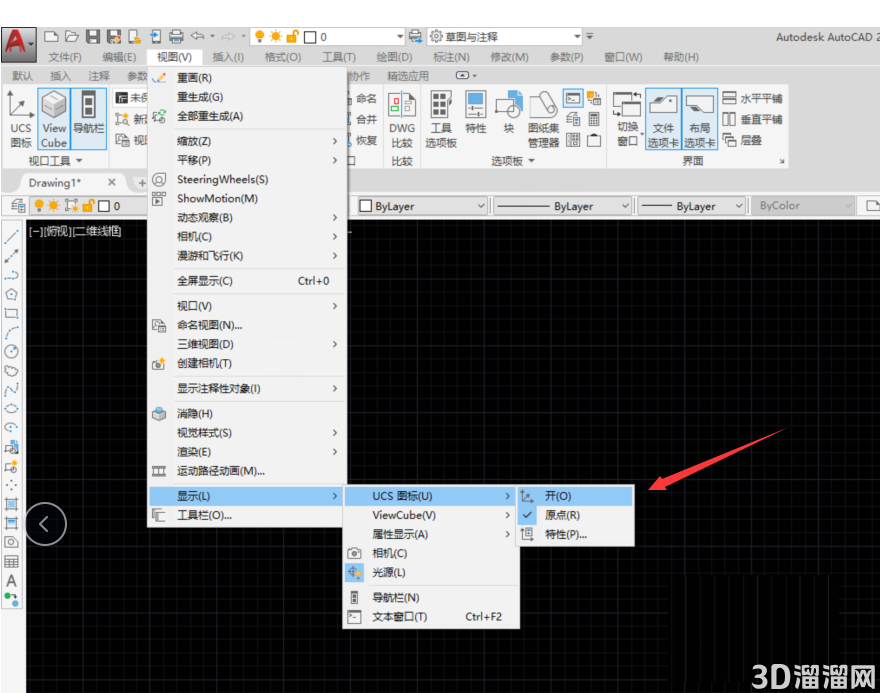Viewport: 880px width, 693px height.
Task: Click 垂直平铺 in the 界面 panel
Action: [752, 119]
